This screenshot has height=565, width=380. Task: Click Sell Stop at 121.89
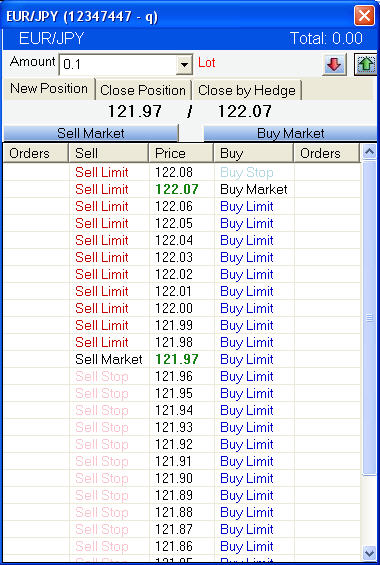point(102,495)
